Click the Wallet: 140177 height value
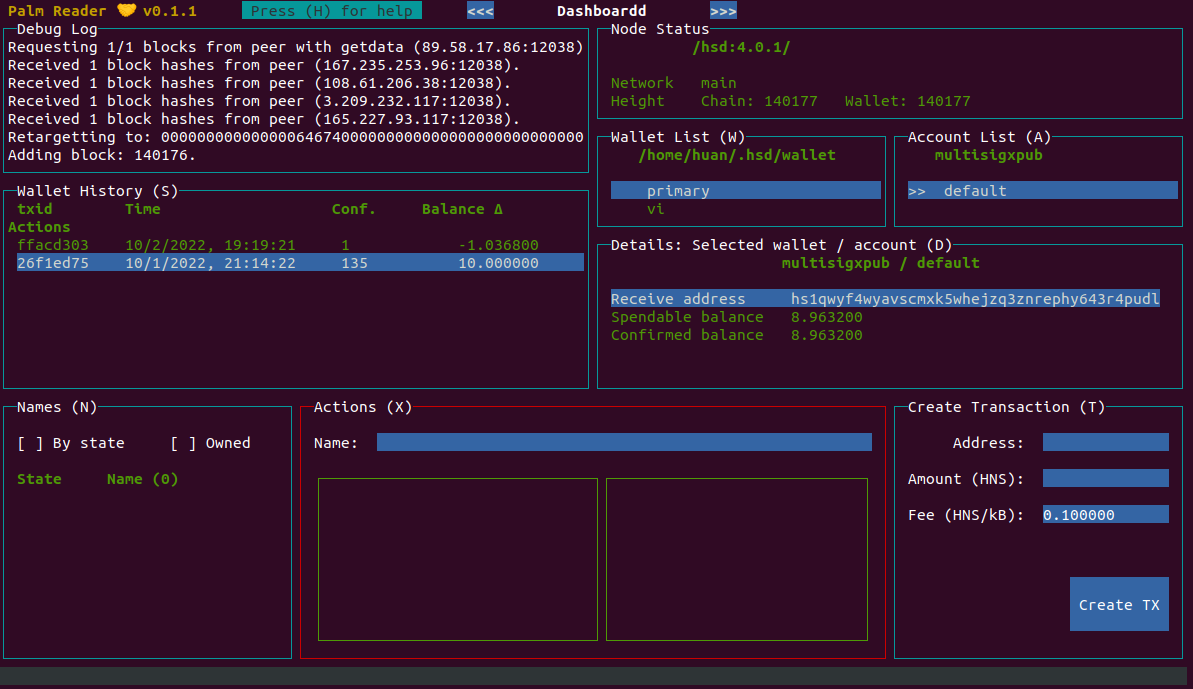1193x689 pixels. tap(907, 100)
